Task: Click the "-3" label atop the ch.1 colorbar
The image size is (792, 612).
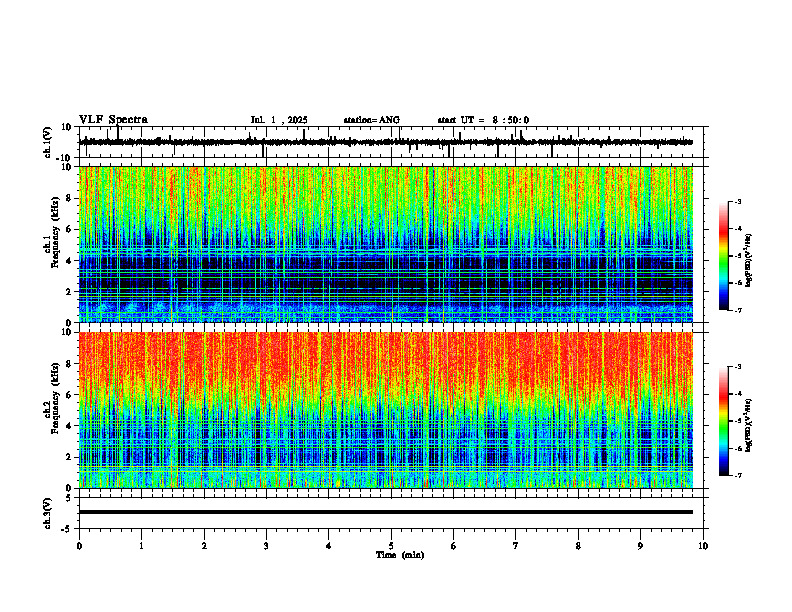Action: pyautogui.click(x=737, y=201)
